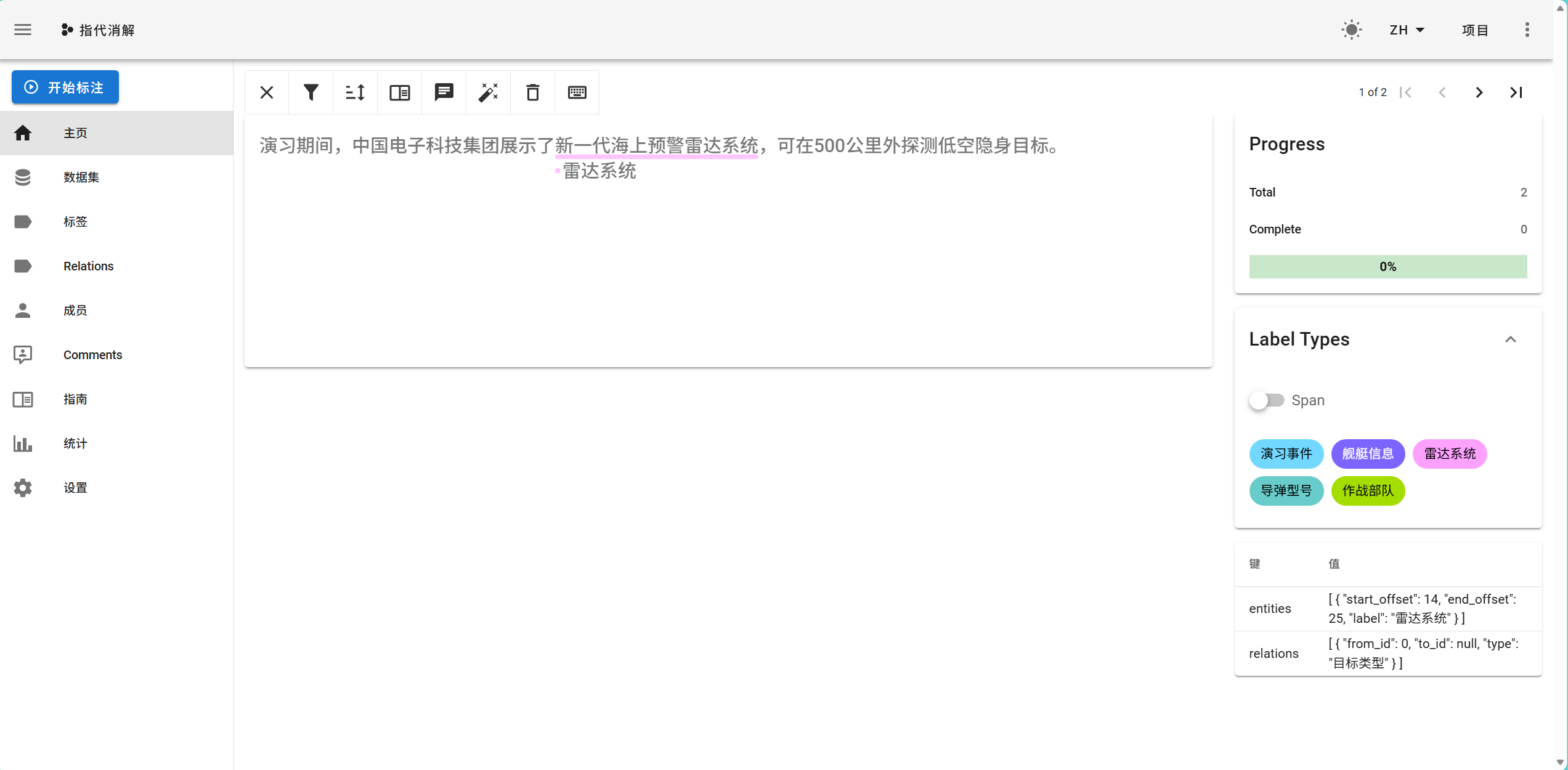Click the underlined 新一代海上预警雷达系统 text span
Screen dimensions: 1568x770
[657, 146]
